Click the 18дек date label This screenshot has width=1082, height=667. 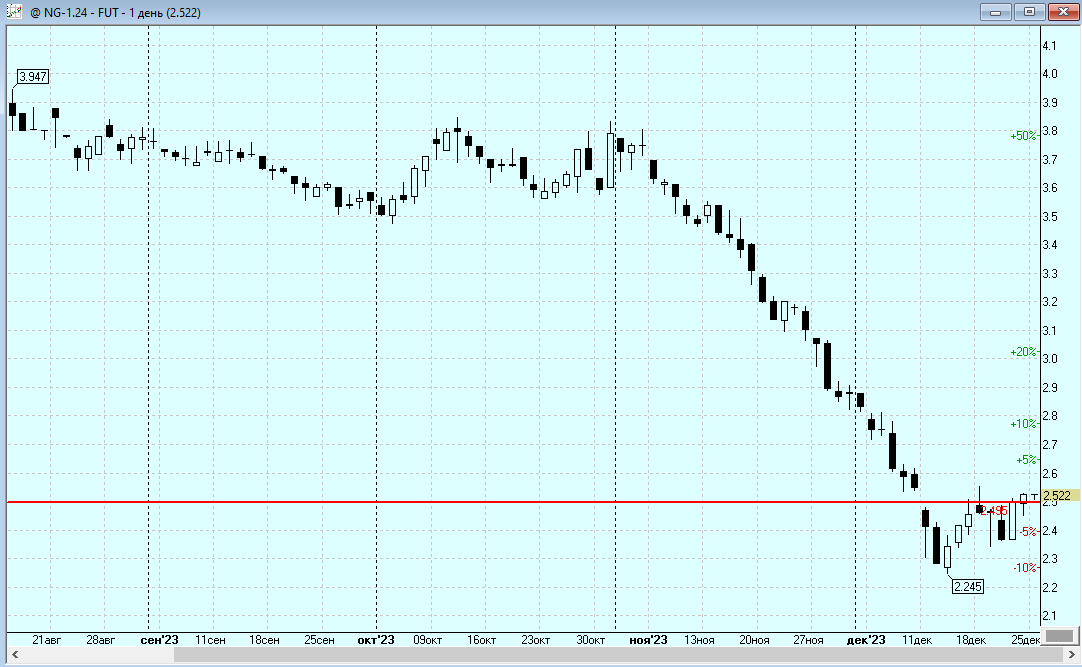tap(971, 639)
